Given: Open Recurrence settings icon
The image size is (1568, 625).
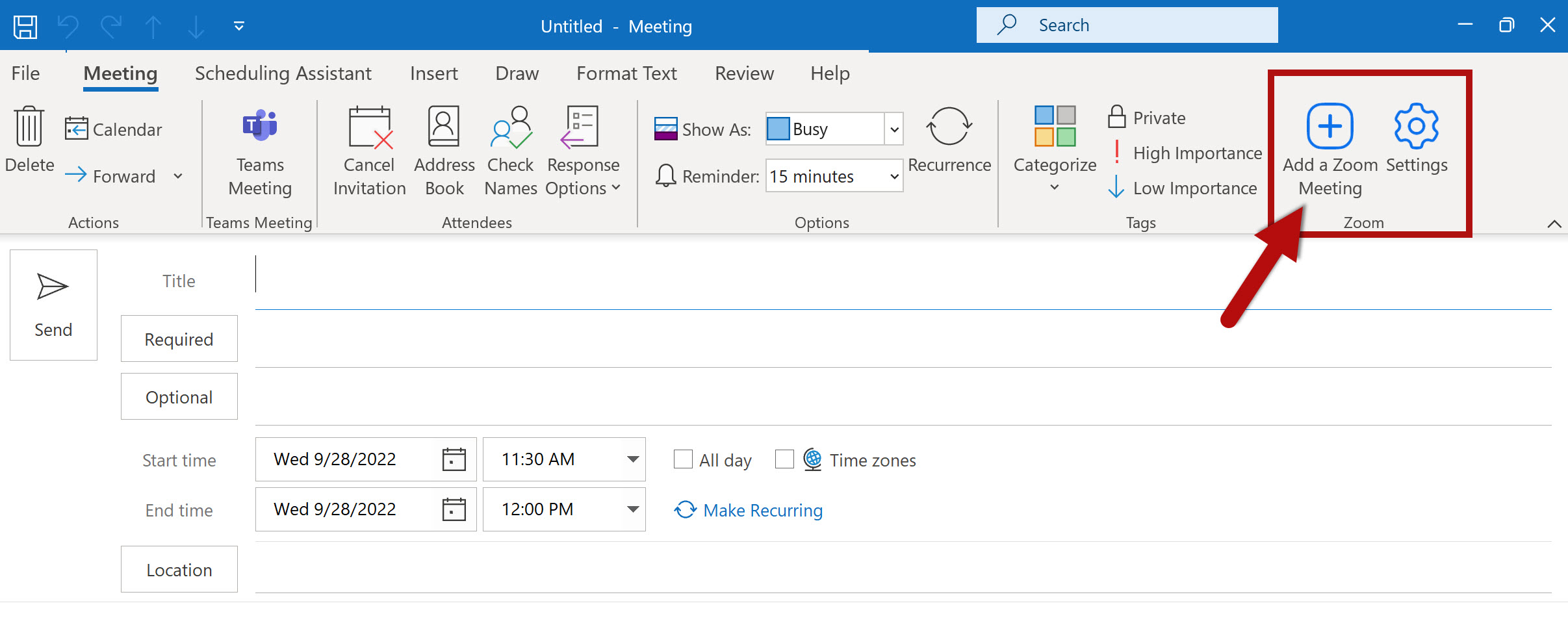Looking at the screenshot, I should (x=949, y=127).
